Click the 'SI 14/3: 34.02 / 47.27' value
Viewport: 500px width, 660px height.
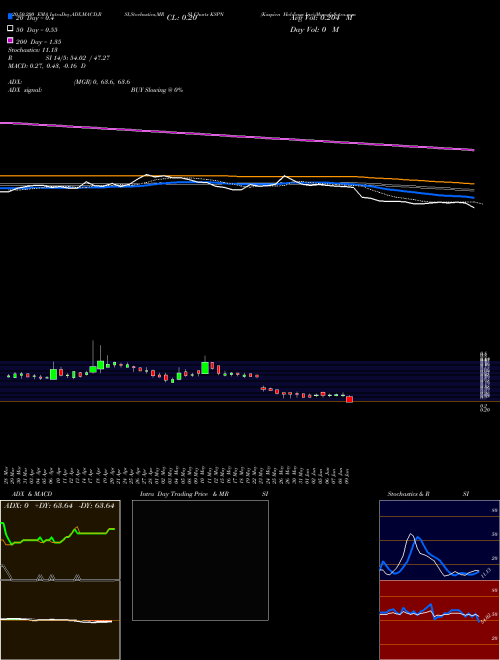[x=78, y=58]
